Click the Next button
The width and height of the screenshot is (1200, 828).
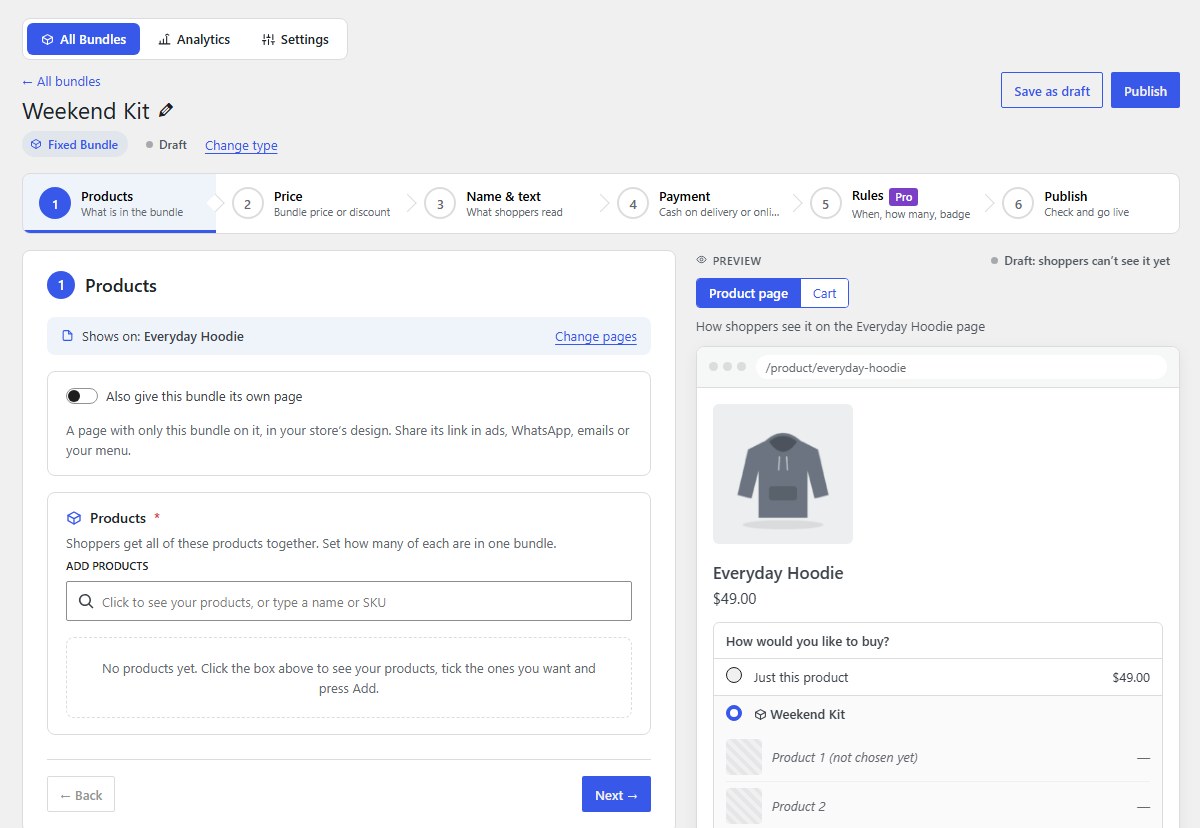[616, 794]
